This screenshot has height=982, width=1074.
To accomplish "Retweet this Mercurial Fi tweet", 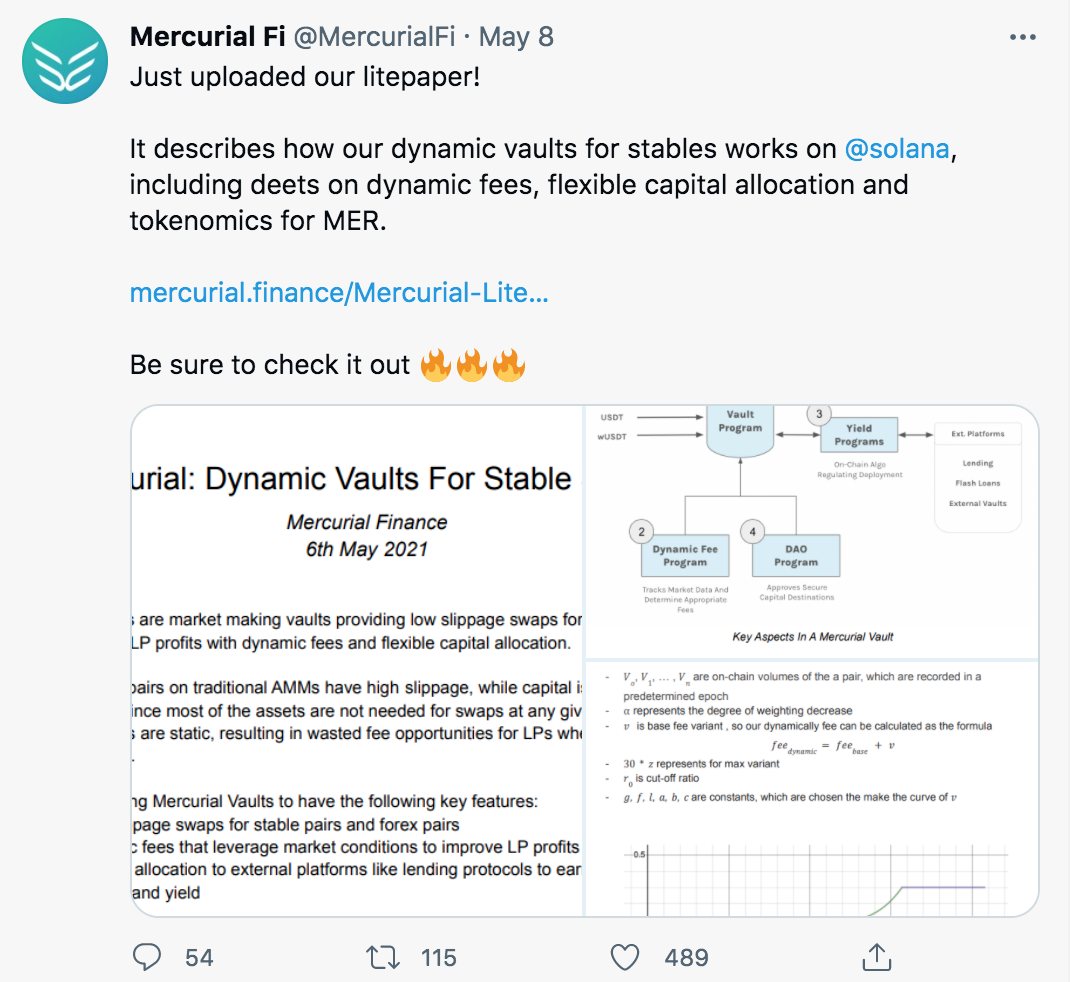I will point(381,957).
